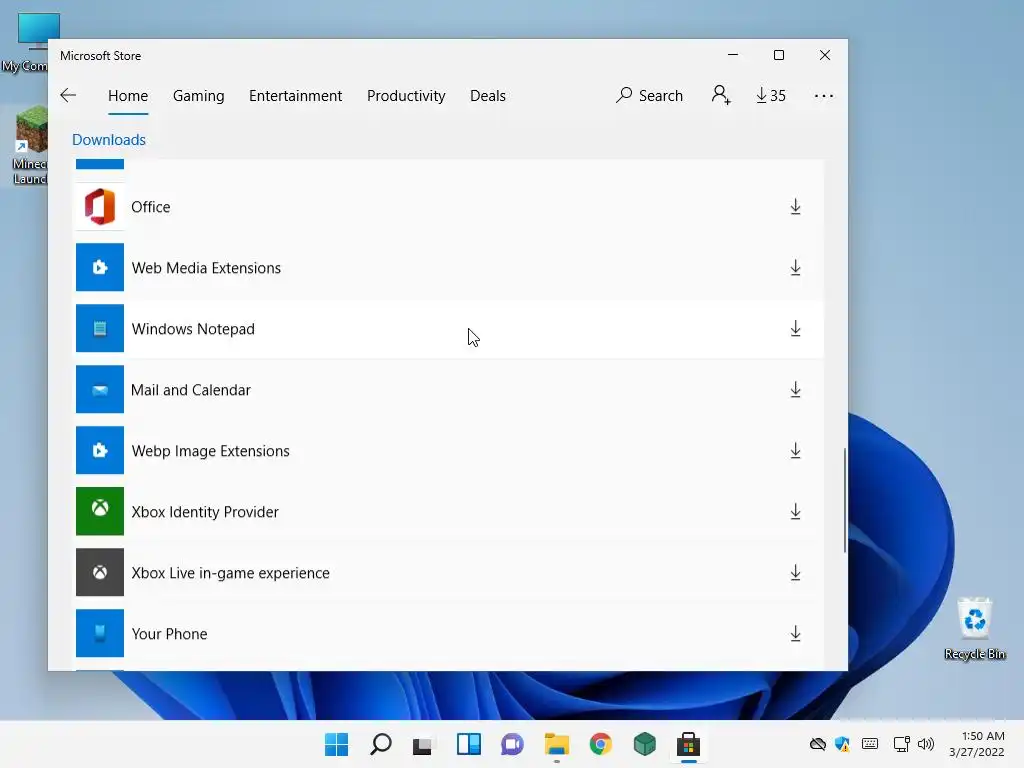The image size is (1024, 768).
Task: Maximize the Microsoft Store window
Action: (778, 56)
